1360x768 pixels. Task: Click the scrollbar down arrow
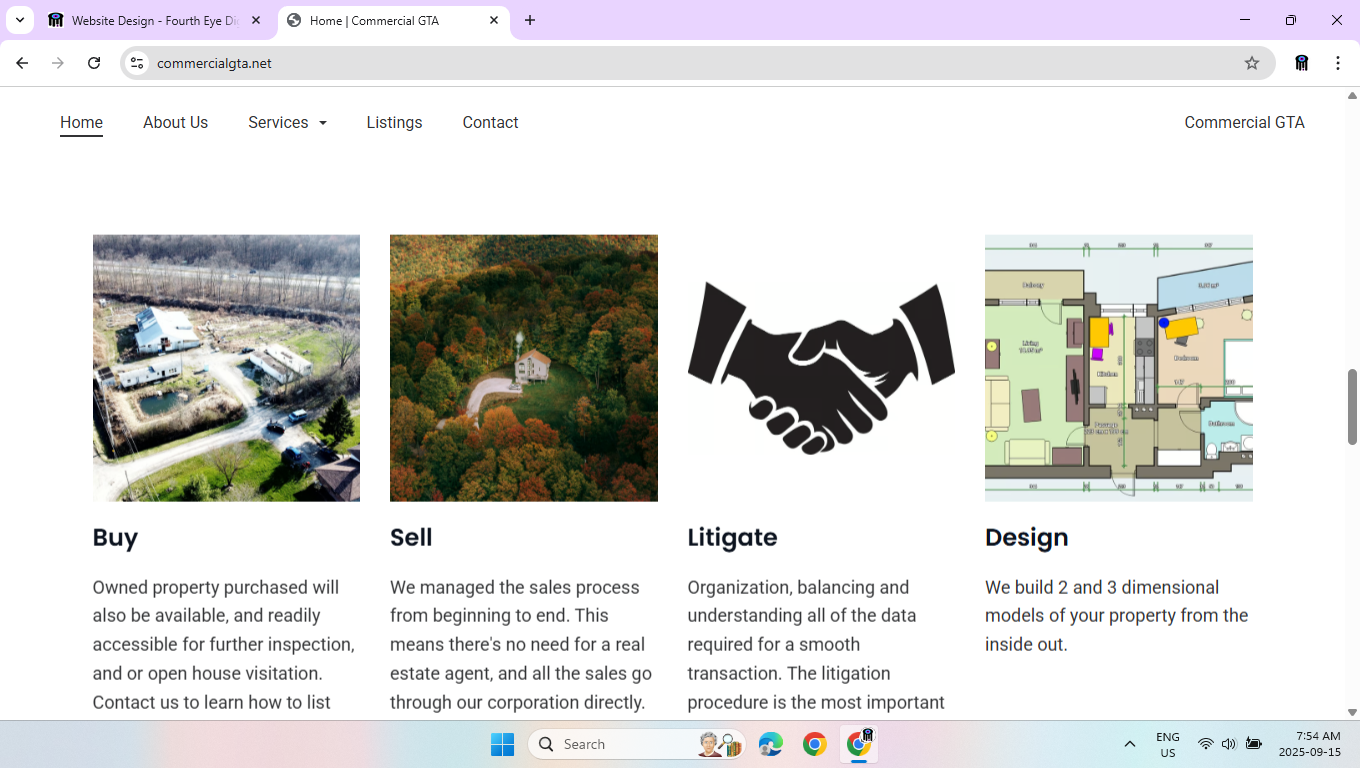(x=1352, y=712)
